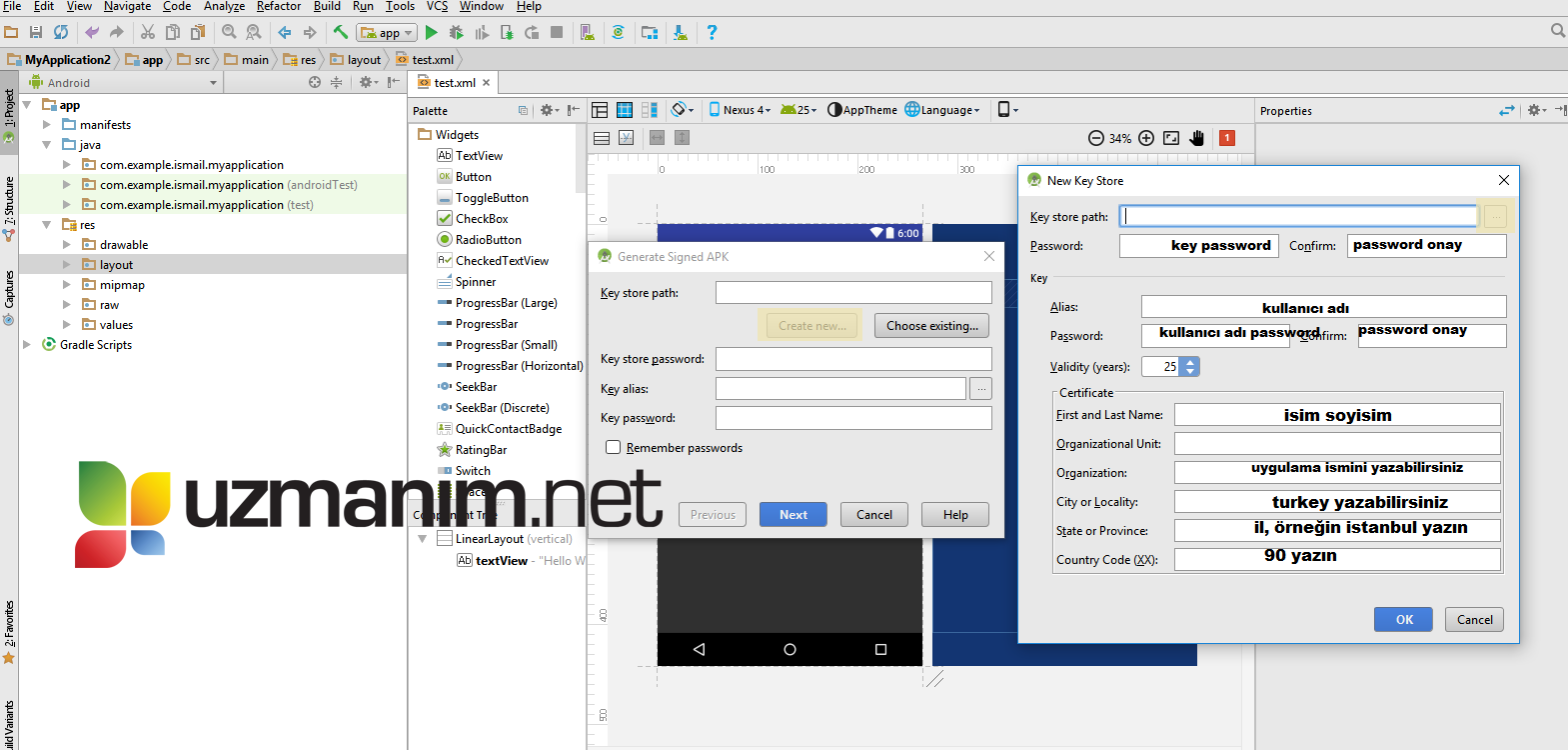
Task: Show design view icon in layout editor
Action: [x=600, y=110]
